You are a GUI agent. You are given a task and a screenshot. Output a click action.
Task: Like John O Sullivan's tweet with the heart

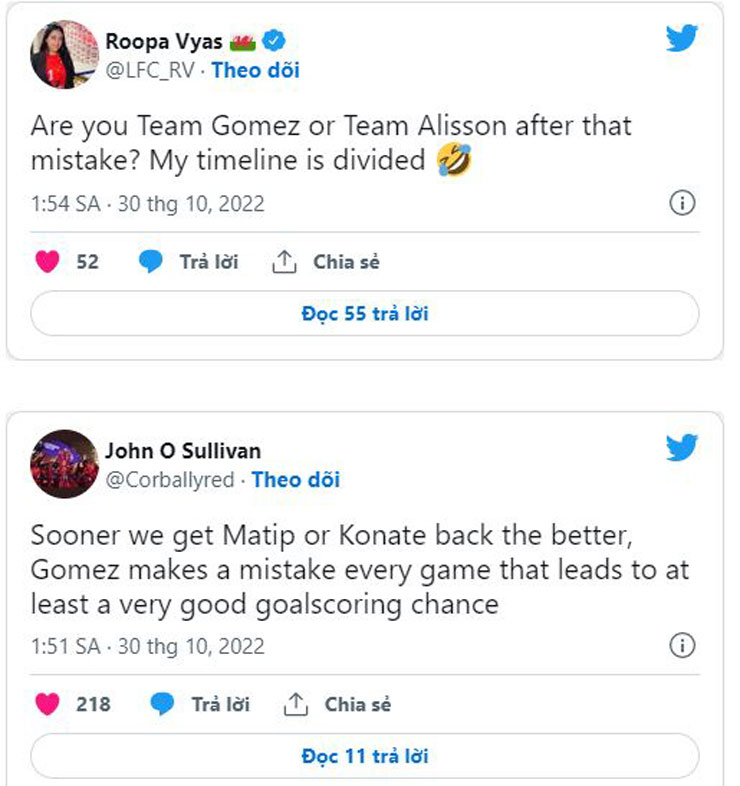click(x=47, y=704)
